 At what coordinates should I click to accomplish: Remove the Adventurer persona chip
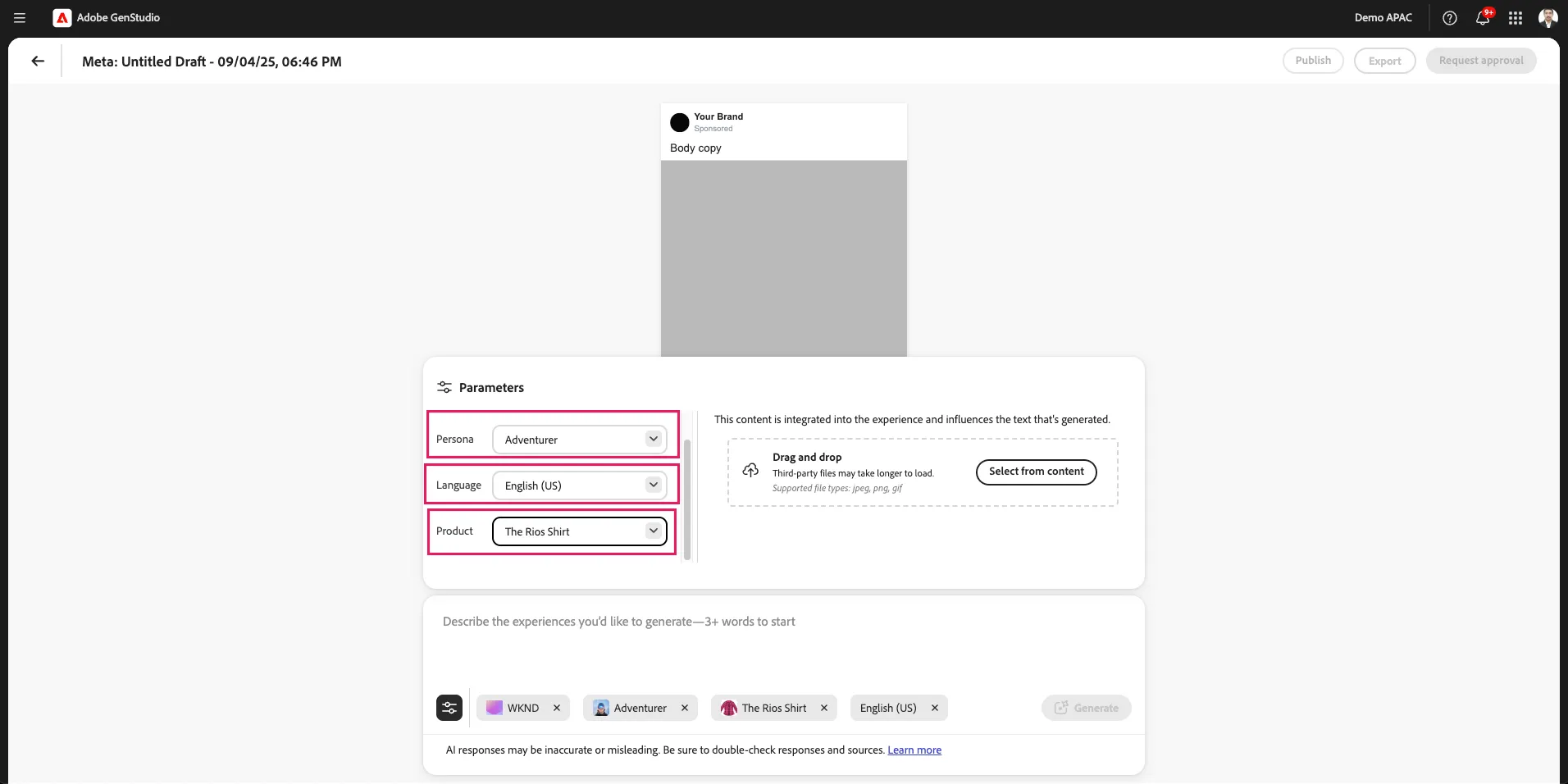tap(685, 708)
